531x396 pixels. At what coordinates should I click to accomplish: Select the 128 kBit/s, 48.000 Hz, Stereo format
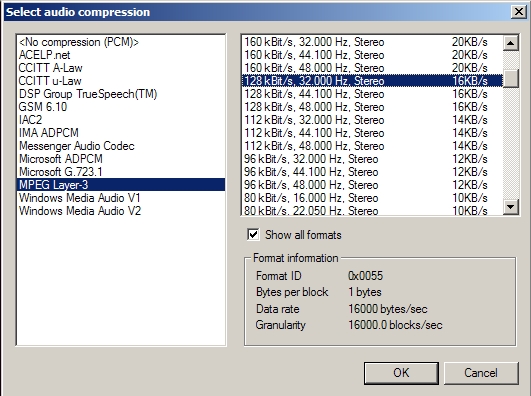tap(372, 107)
